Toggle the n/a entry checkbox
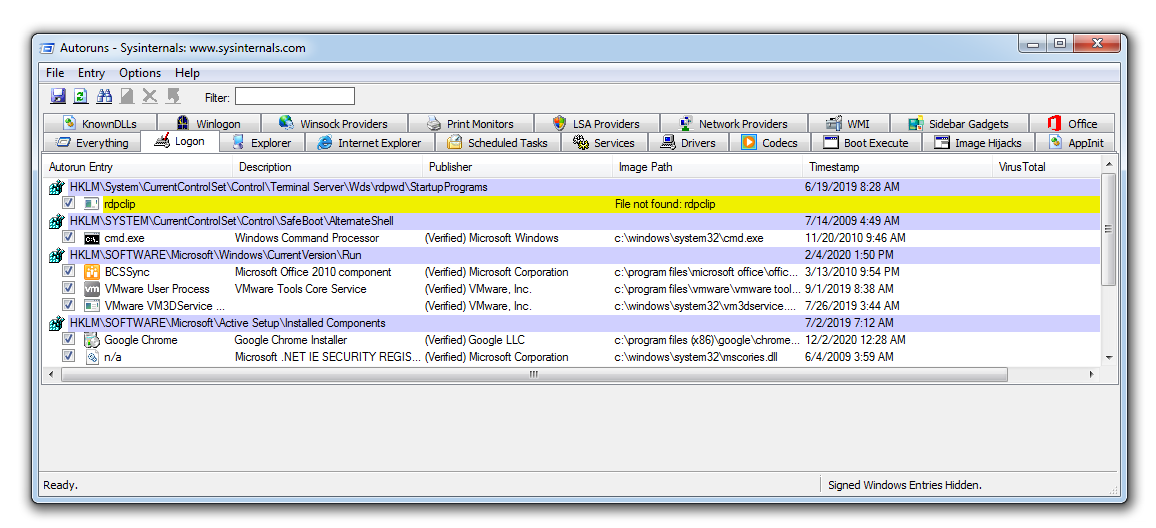 (69, 355)
